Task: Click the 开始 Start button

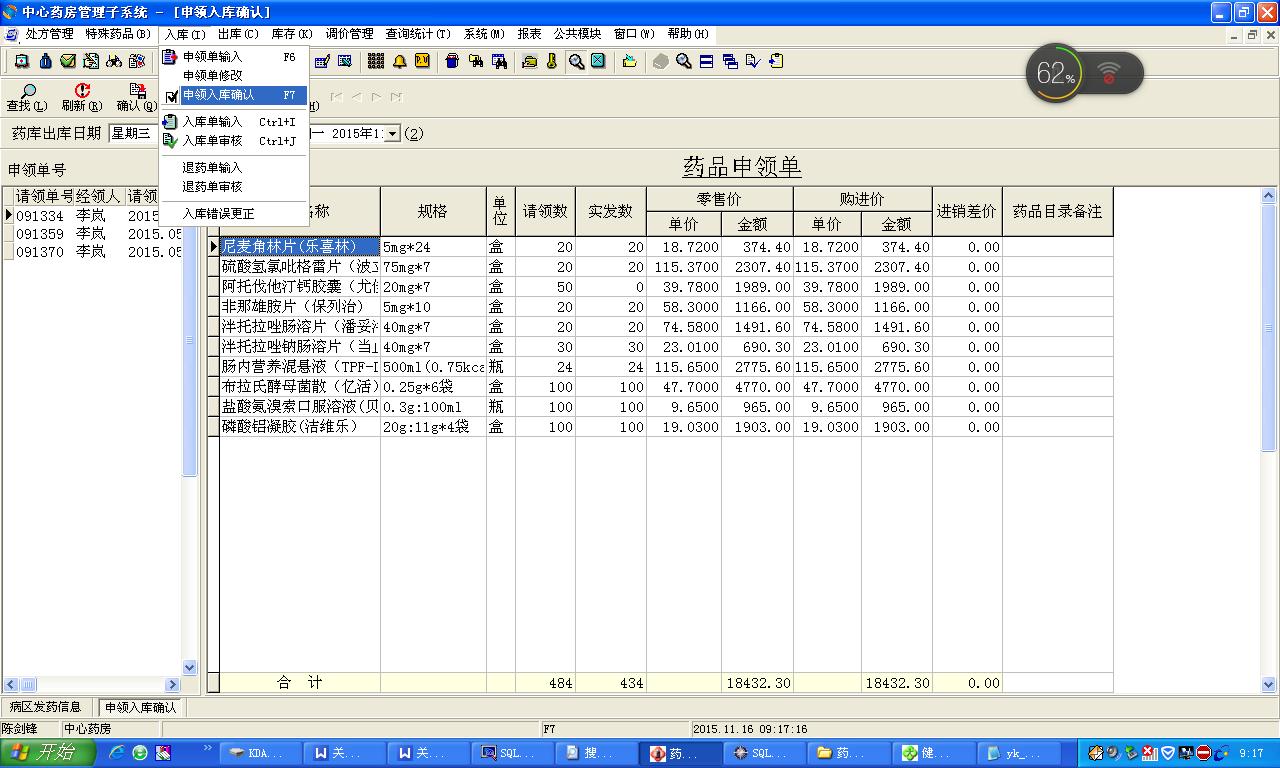Action: pos(48,753)
